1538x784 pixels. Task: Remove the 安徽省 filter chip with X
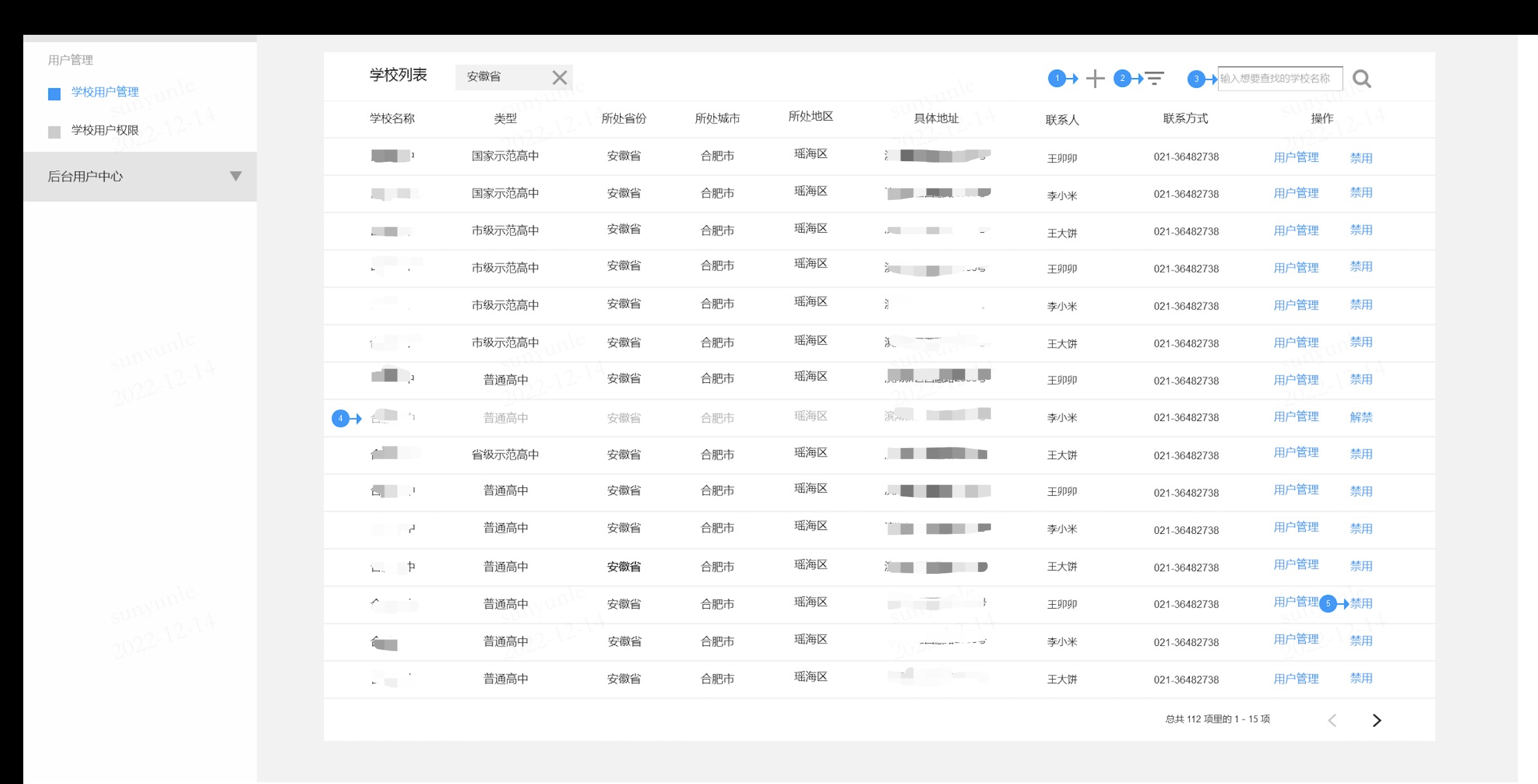coord(560,77)
